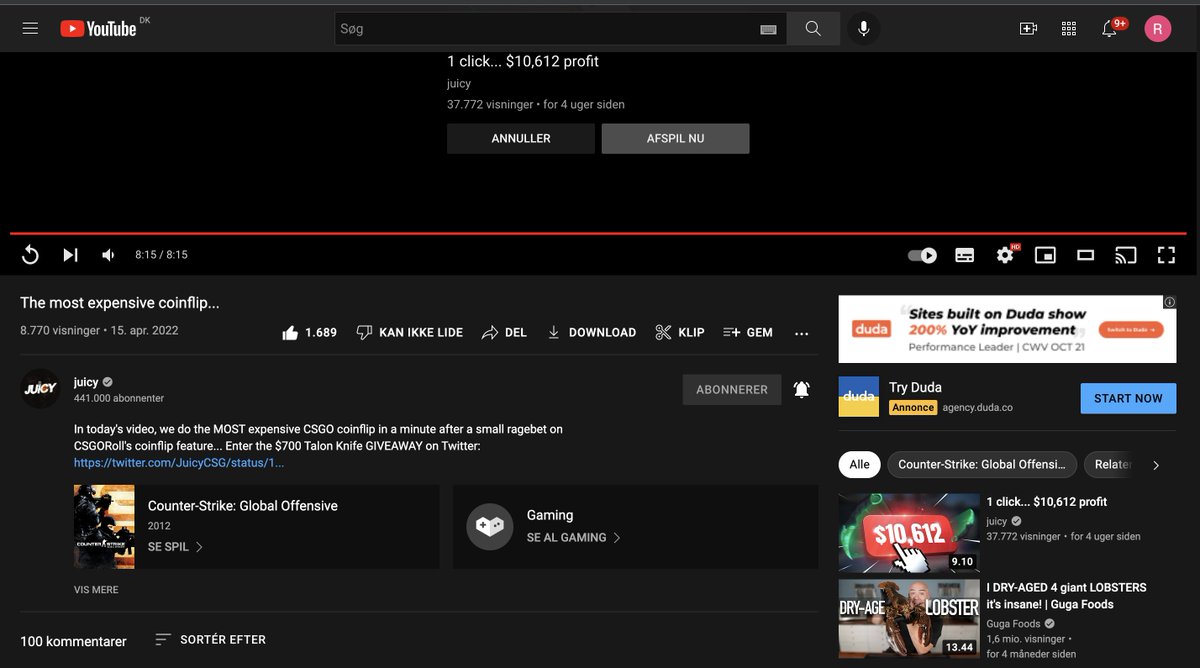Click START NOW on Duda ad
Image resolution: width=1200 pixels, height=668 pixels.
coord(1128,398)
